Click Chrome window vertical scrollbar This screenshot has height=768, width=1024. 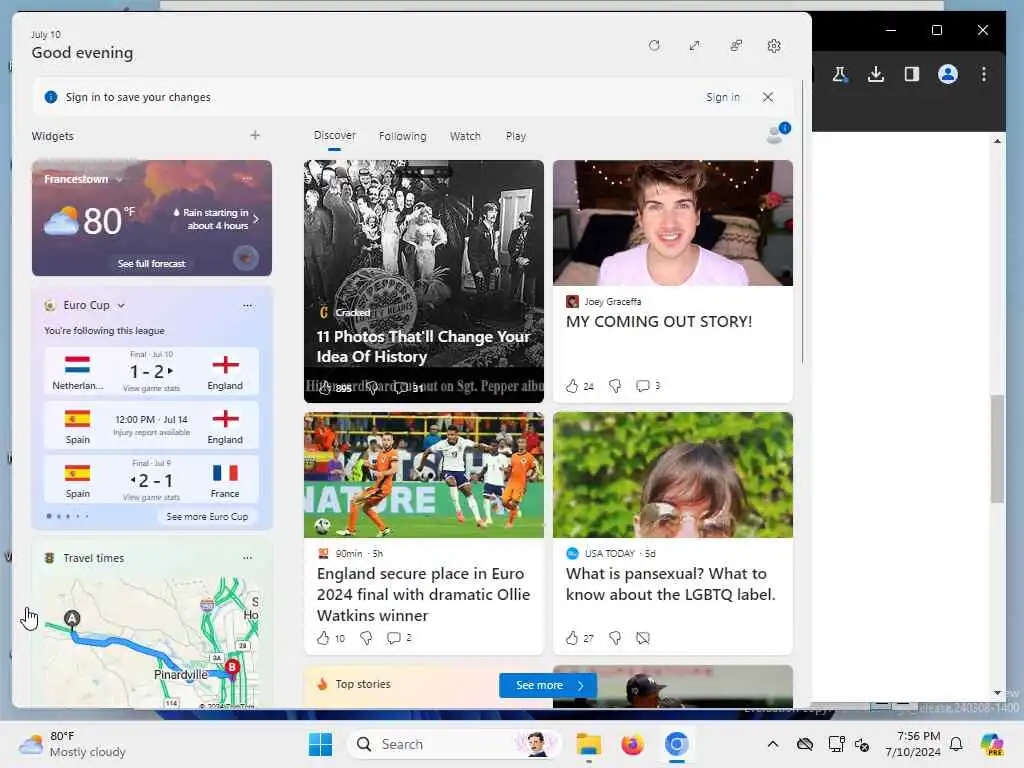click(997, 449)
